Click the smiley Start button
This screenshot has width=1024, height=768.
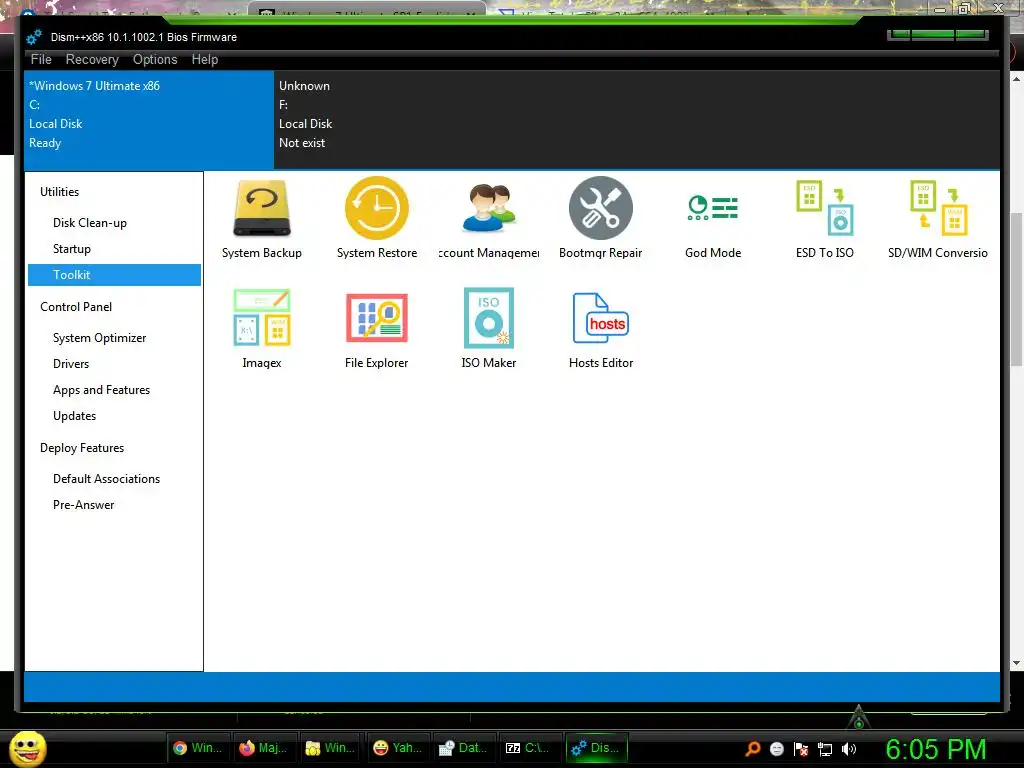point(28,748)
